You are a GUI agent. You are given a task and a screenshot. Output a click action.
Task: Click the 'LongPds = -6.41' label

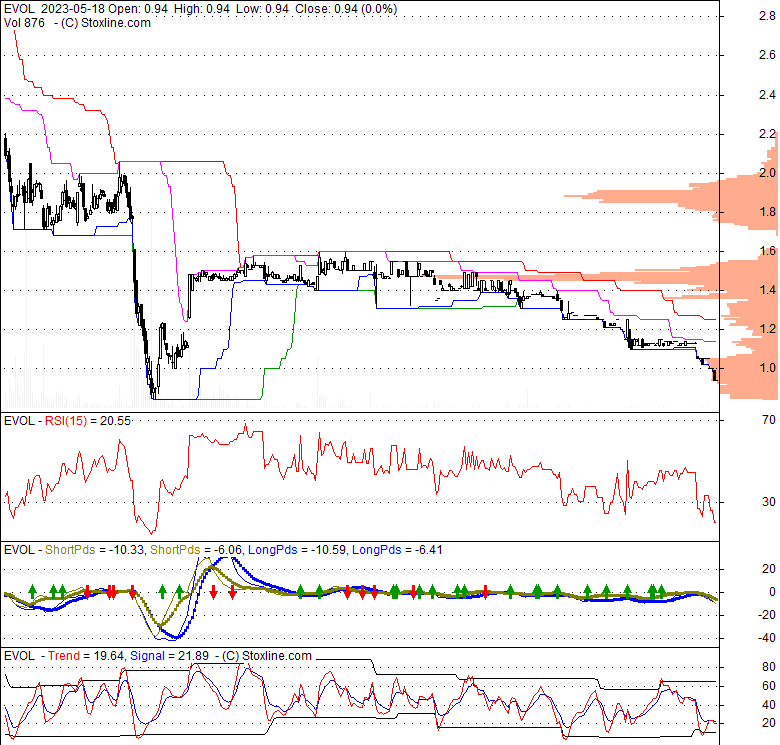(397, 550)
